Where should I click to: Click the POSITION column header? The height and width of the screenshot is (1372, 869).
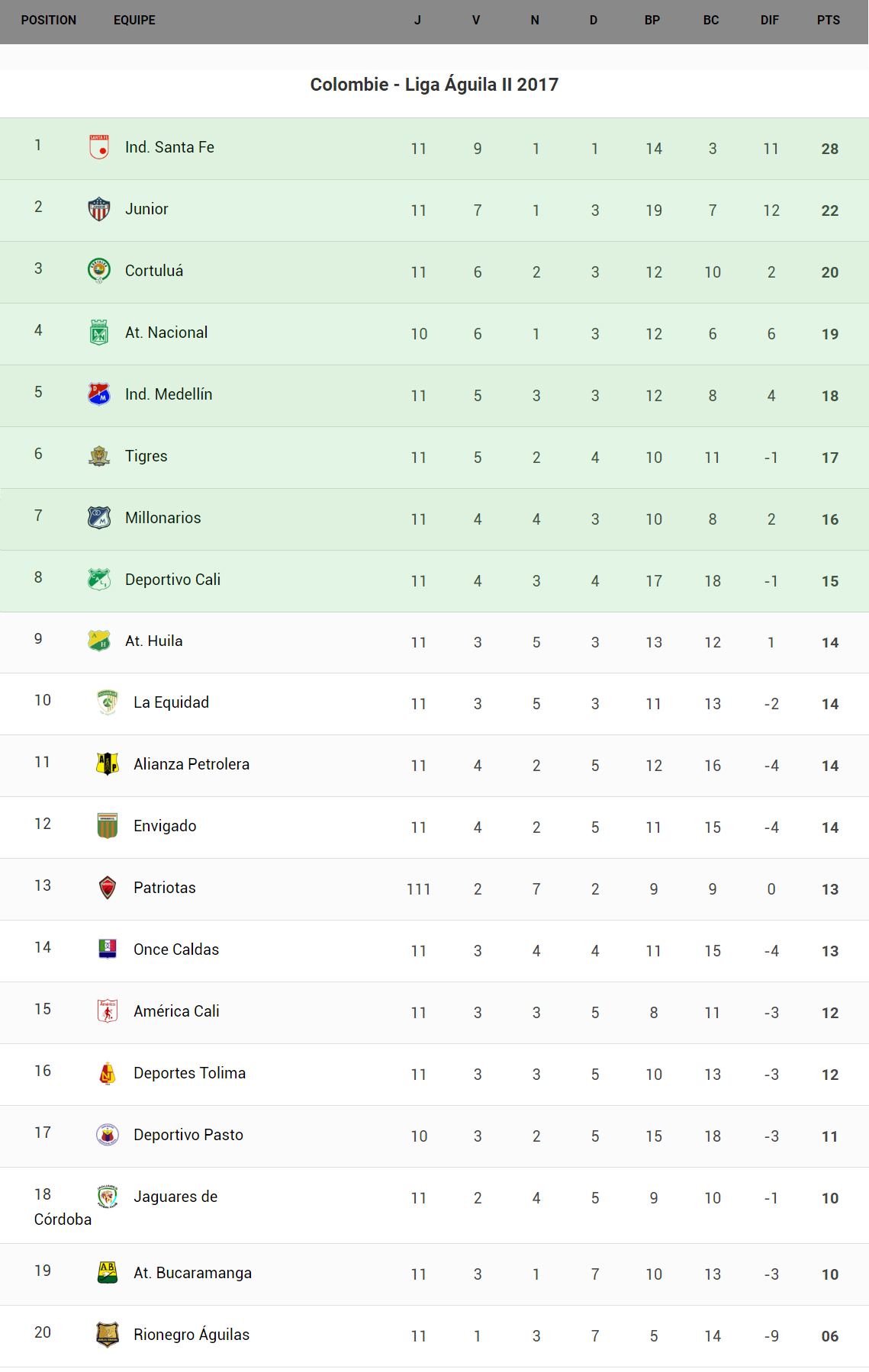tap(49, 21)
